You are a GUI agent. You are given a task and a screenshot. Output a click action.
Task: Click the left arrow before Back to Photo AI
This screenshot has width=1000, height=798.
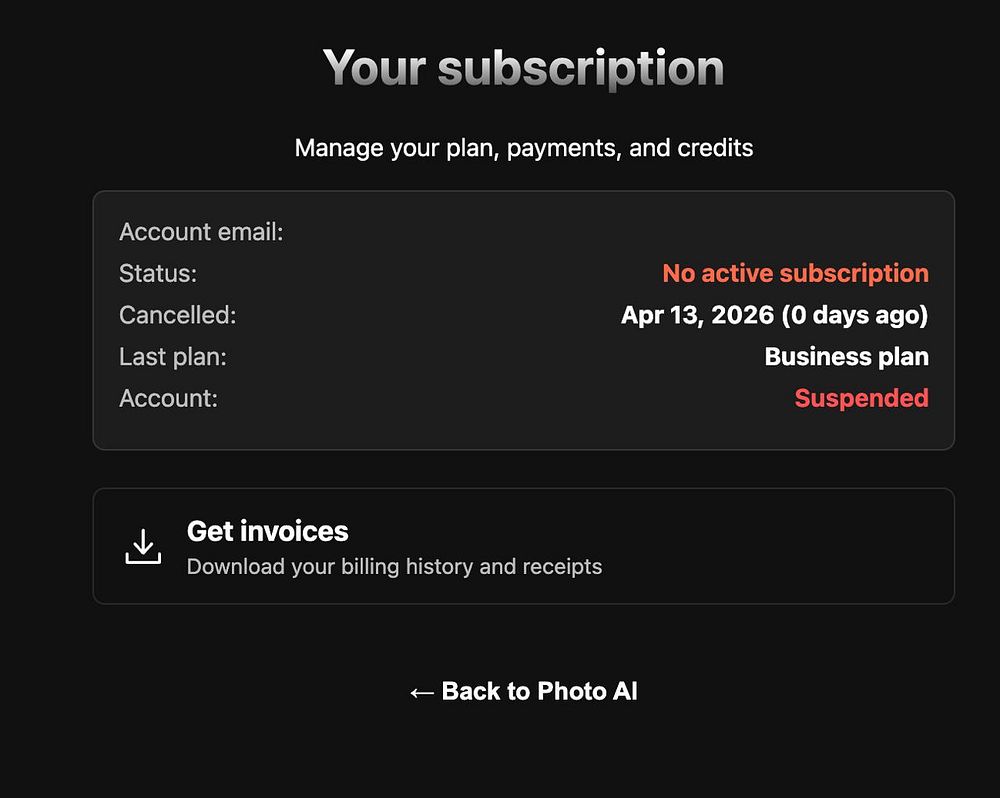coord(421,692)
